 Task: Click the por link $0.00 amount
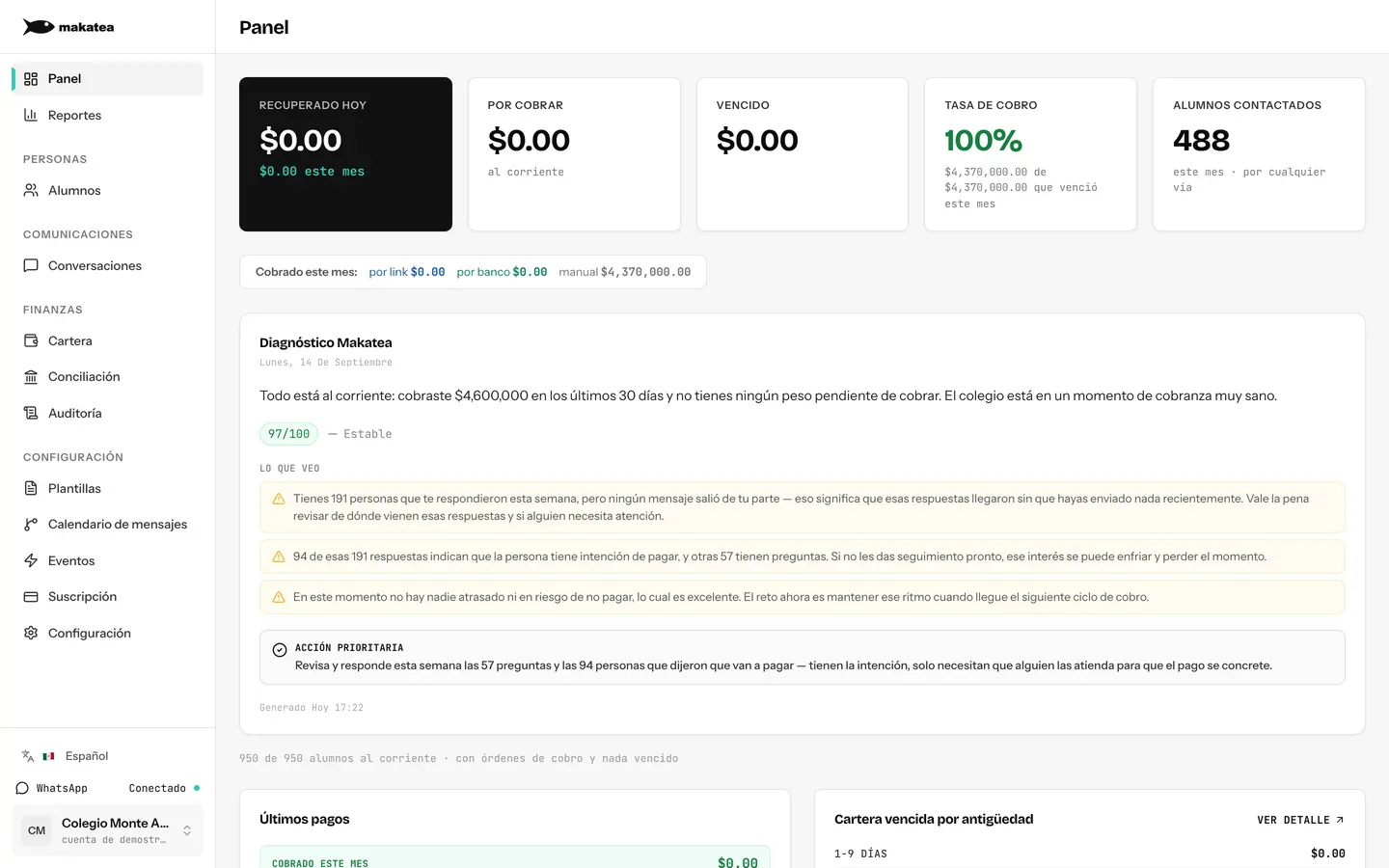pos(407,272)
